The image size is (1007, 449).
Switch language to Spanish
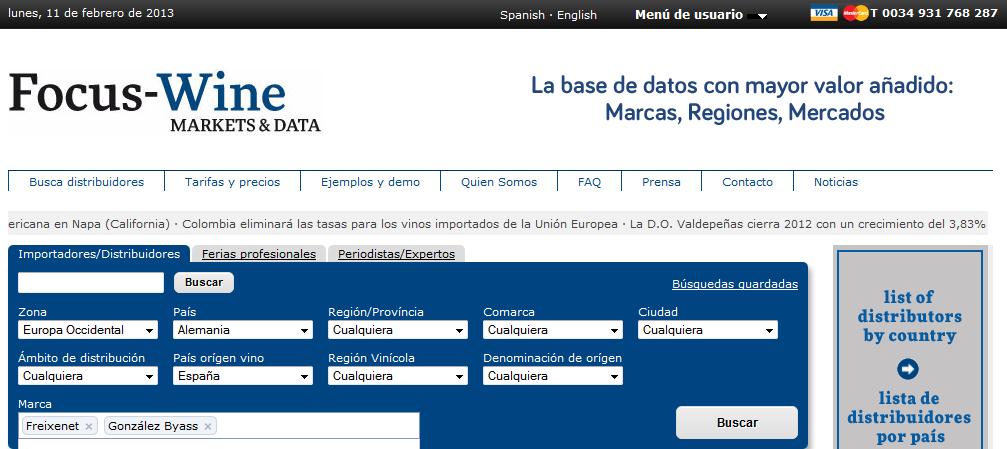click(522, 15)
